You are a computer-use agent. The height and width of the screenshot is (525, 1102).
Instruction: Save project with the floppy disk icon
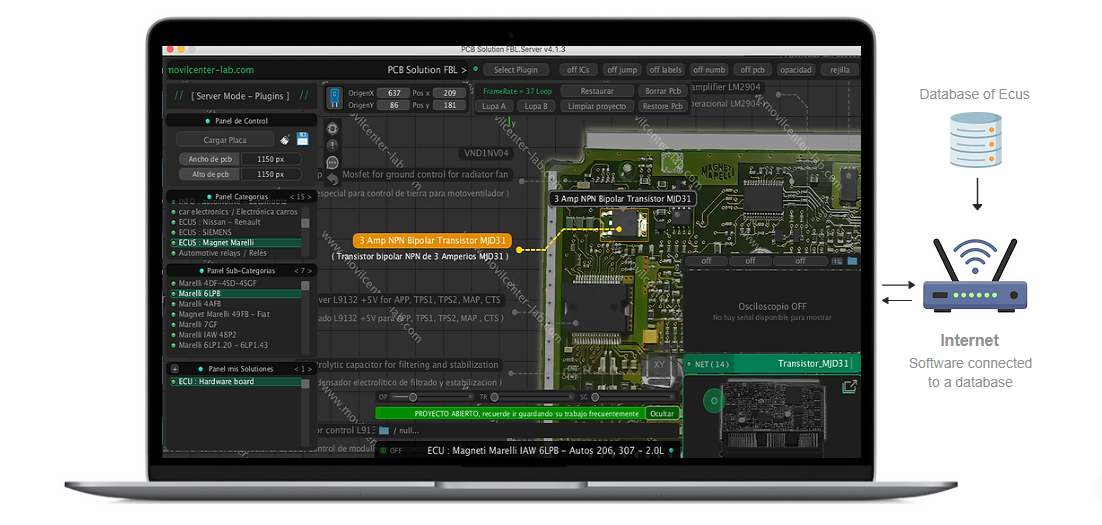[303, 139]
